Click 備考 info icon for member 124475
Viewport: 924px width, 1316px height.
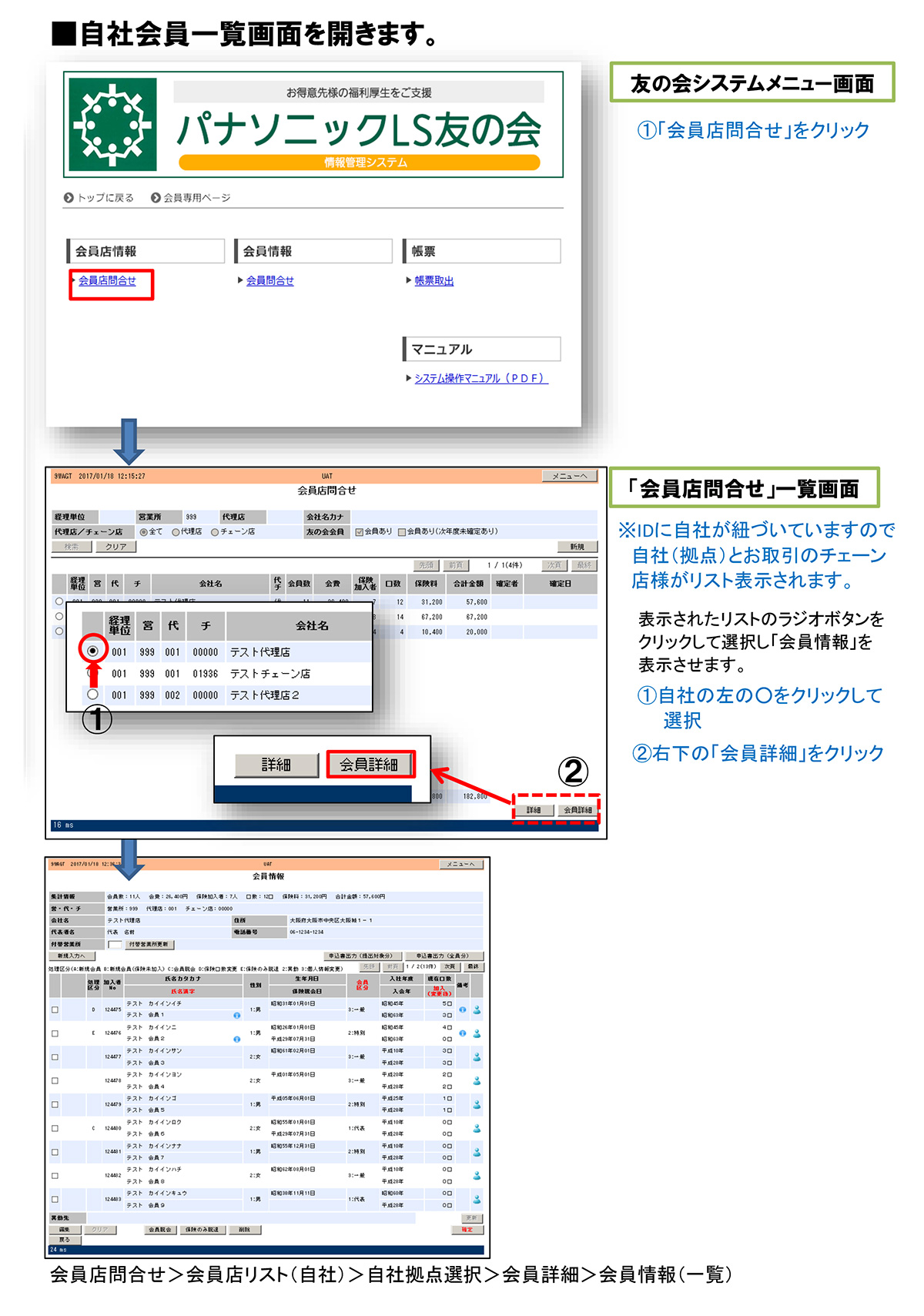463,1010
